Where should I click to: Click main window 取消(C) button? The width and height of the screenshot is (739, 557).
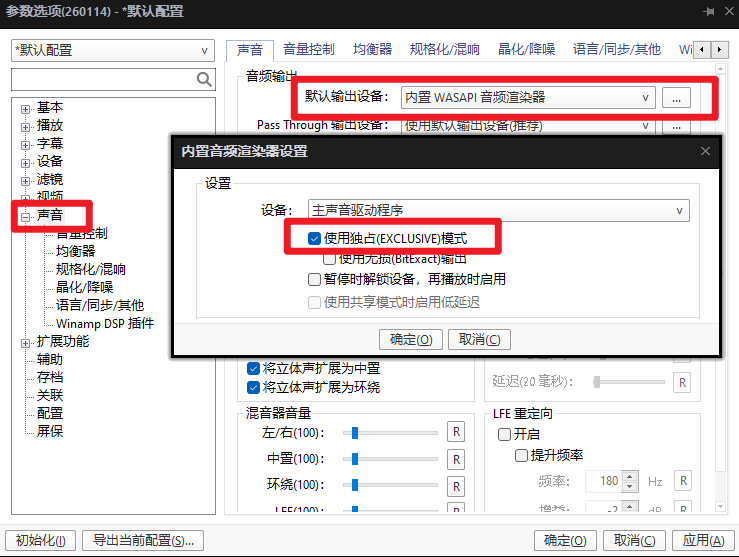[x=634, y=540]
